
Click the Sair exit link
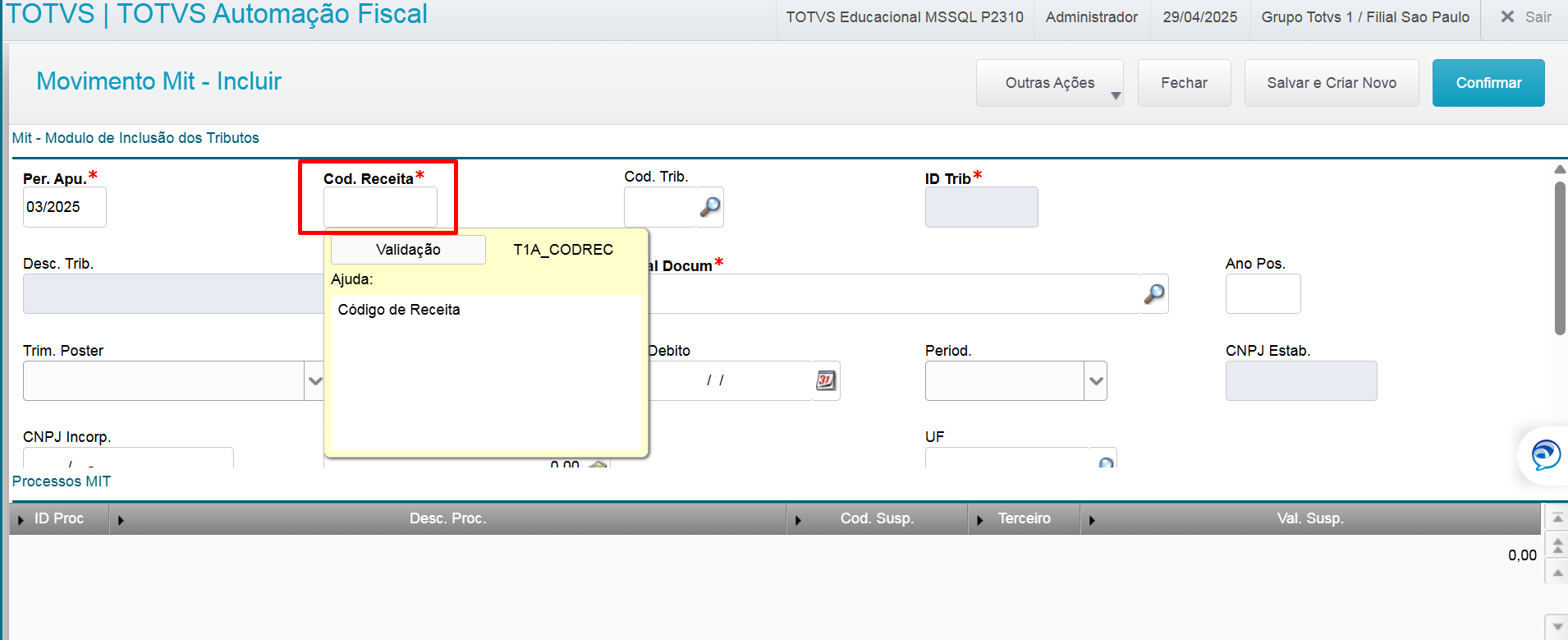point(1538,16)
